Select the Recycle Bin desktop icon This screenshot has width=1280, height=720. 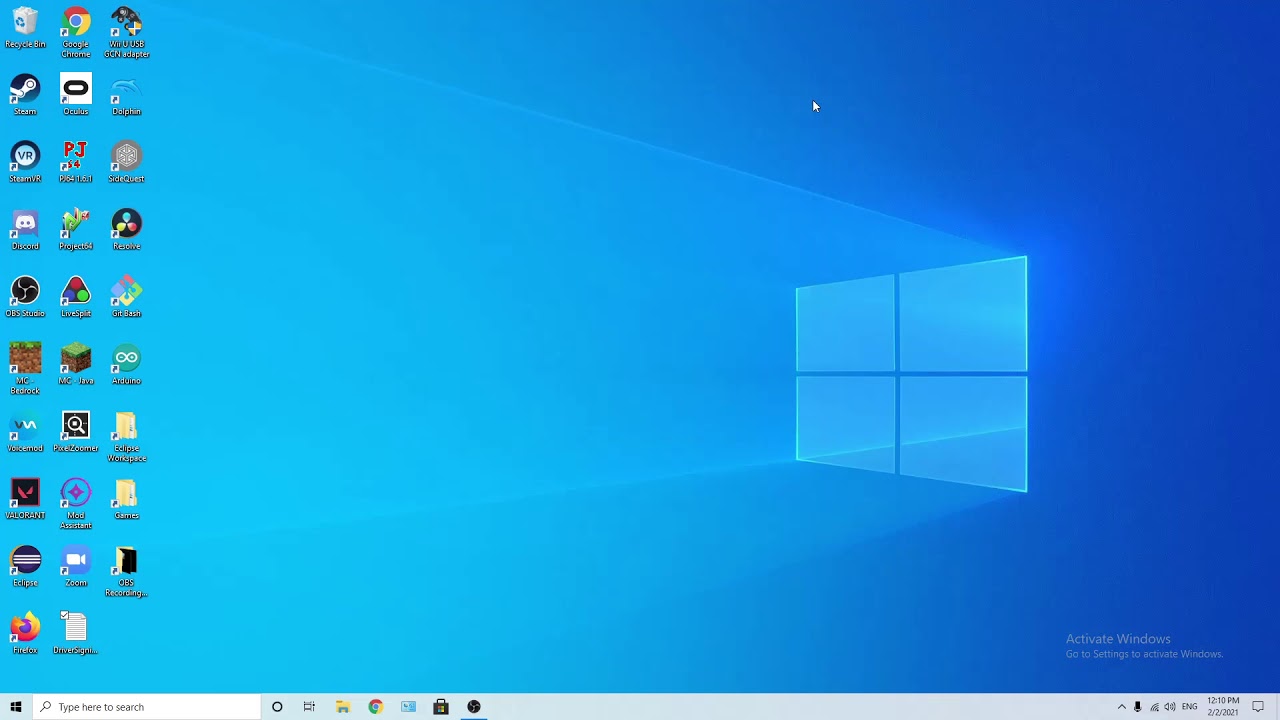pyautogui.click(x=25, y=28)
